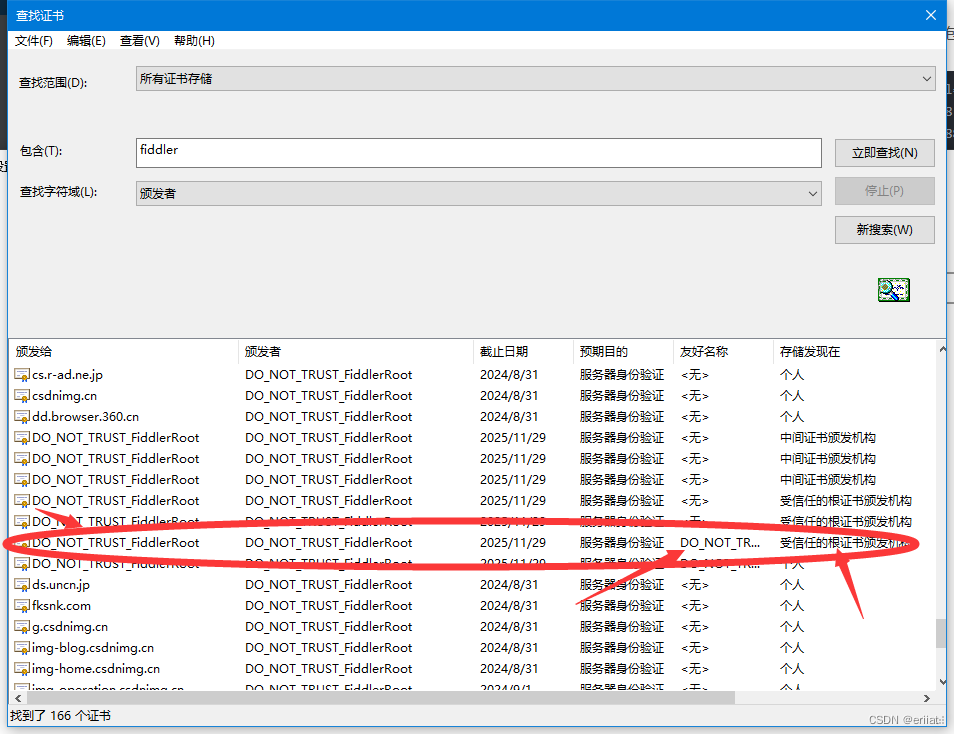Sort by the 存储发现在 column header

[855, 352]
